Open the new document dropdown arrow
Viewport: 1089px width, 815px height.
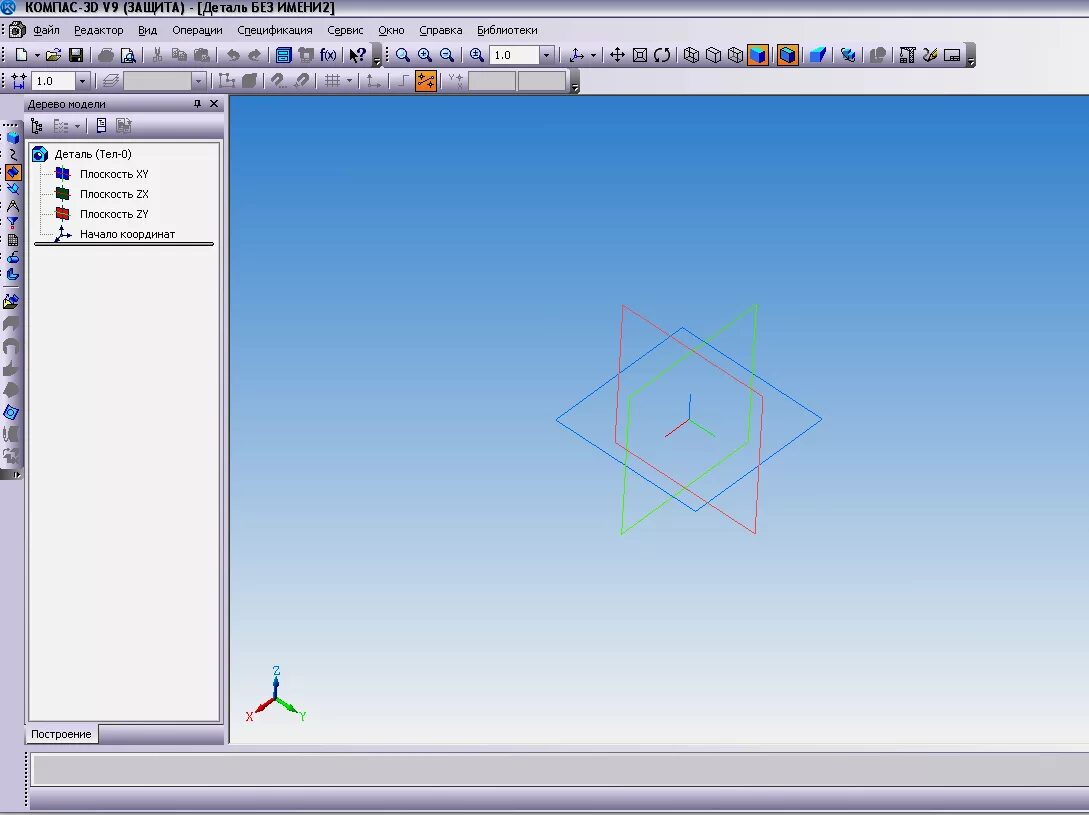37,56
